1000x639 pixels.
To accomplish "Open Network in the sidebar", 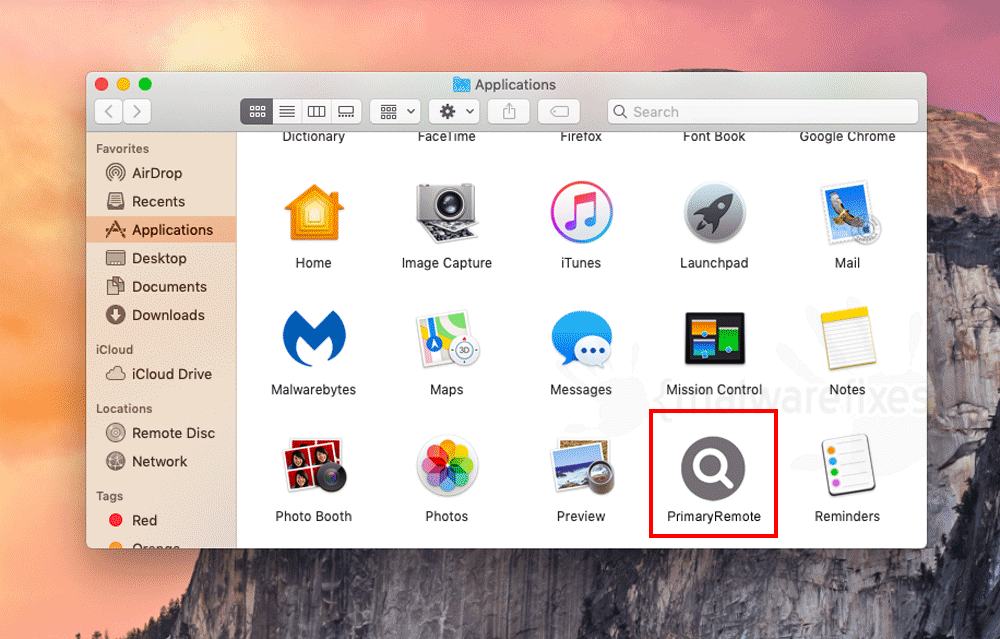I will click(161, 461).
